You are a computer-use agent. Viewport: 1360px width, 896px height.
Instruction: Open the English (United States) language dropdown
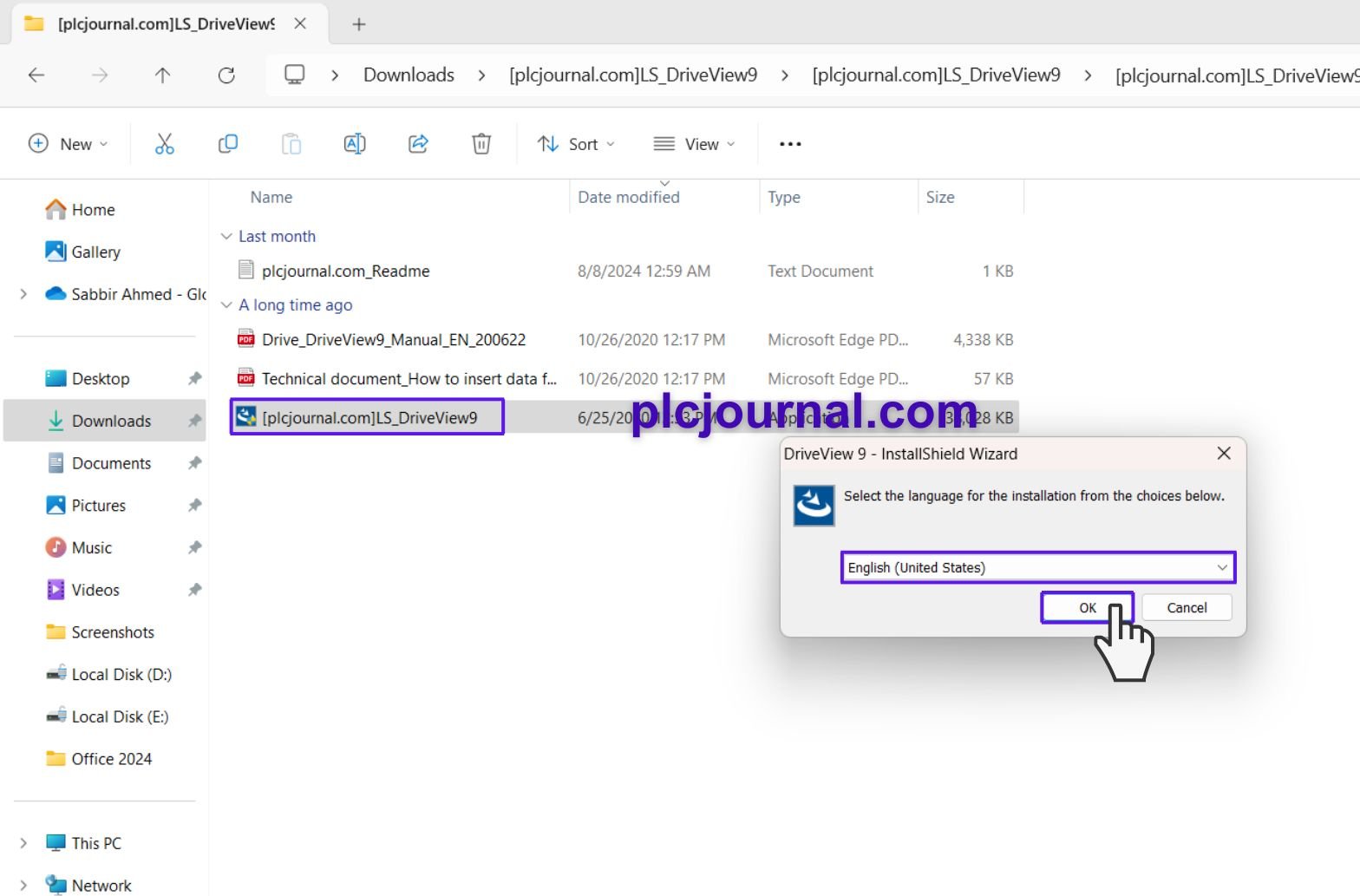(x=1038, y=567)
